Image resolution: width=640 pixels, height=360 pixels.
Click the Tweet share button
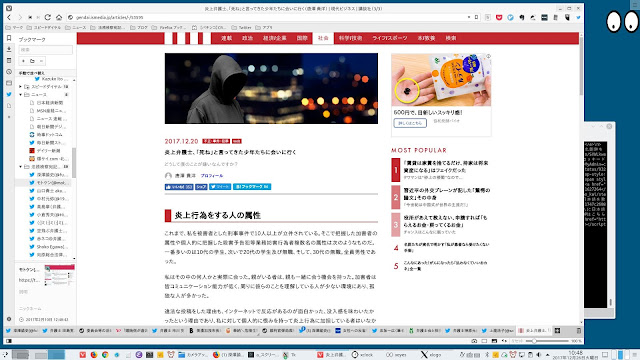[x=220, y=187]
